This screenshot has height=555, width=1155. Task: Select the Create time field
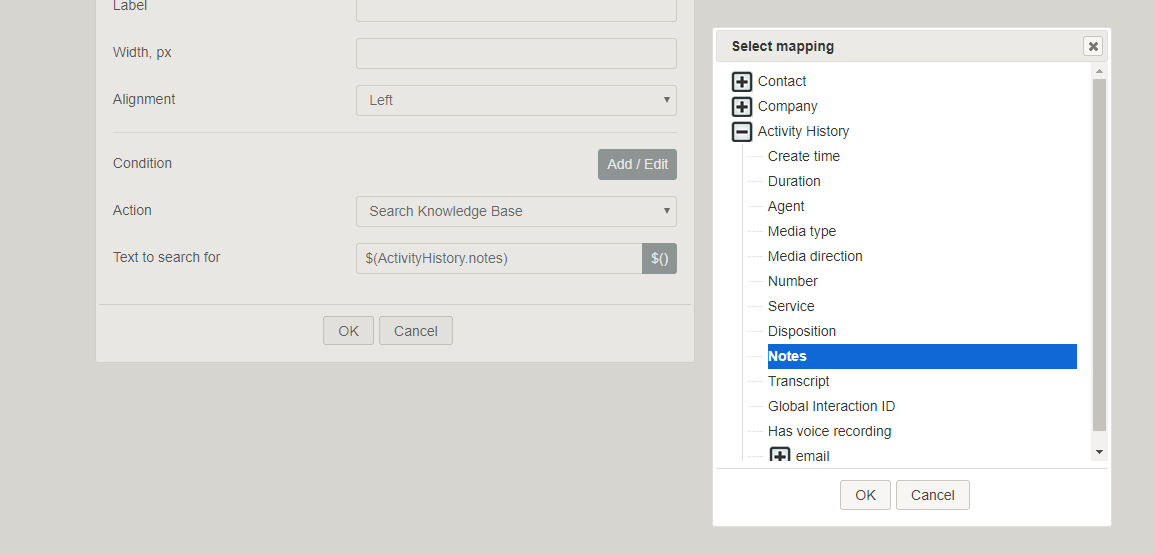tap(804, 156)
